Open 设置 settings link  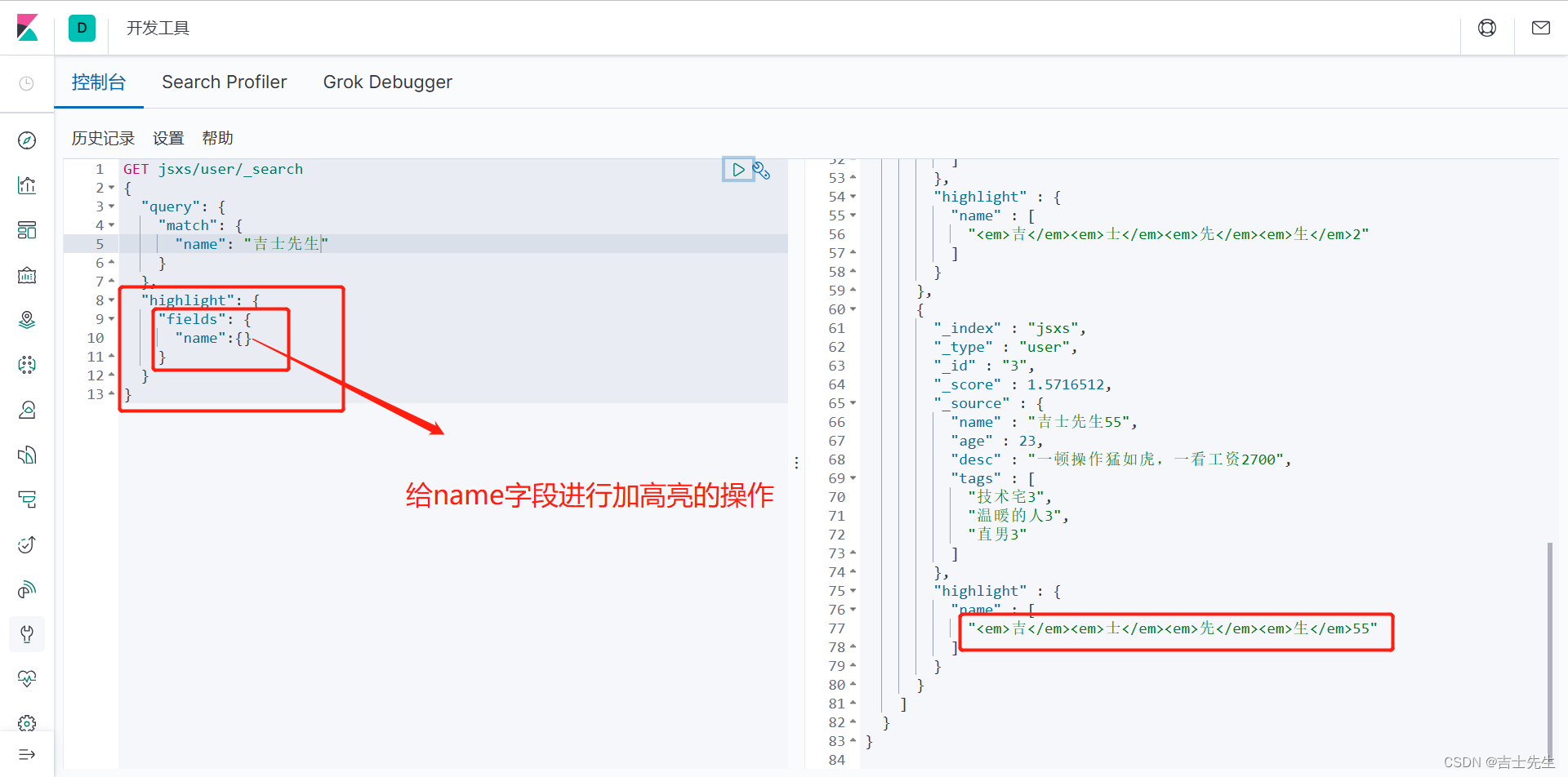(x=168, y=138)
